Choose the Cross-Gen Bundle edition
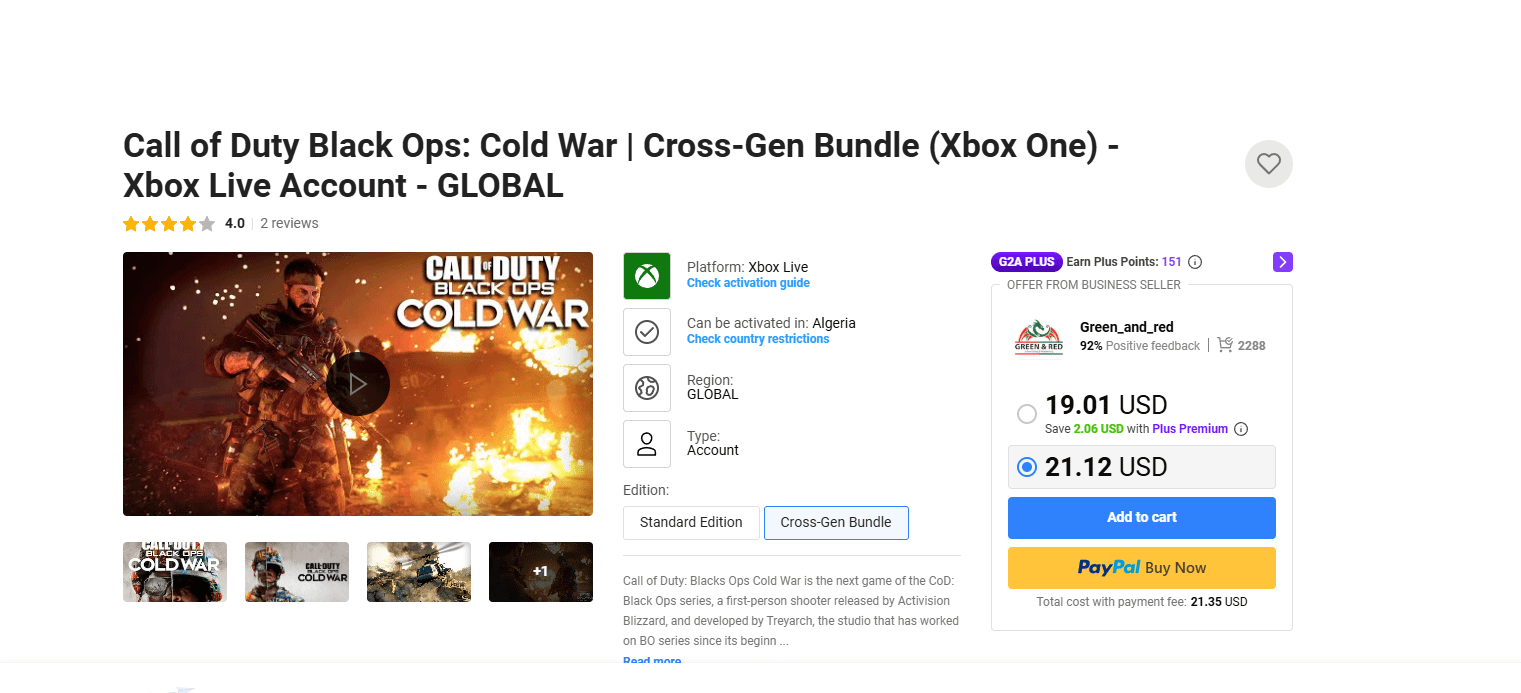 [x=836, y=522]
